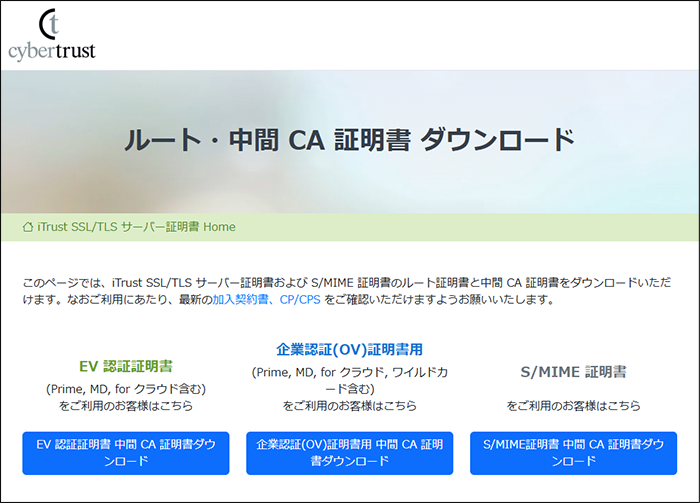
Task: Click the intro paragraph starting このページでは
Action: 347,291
